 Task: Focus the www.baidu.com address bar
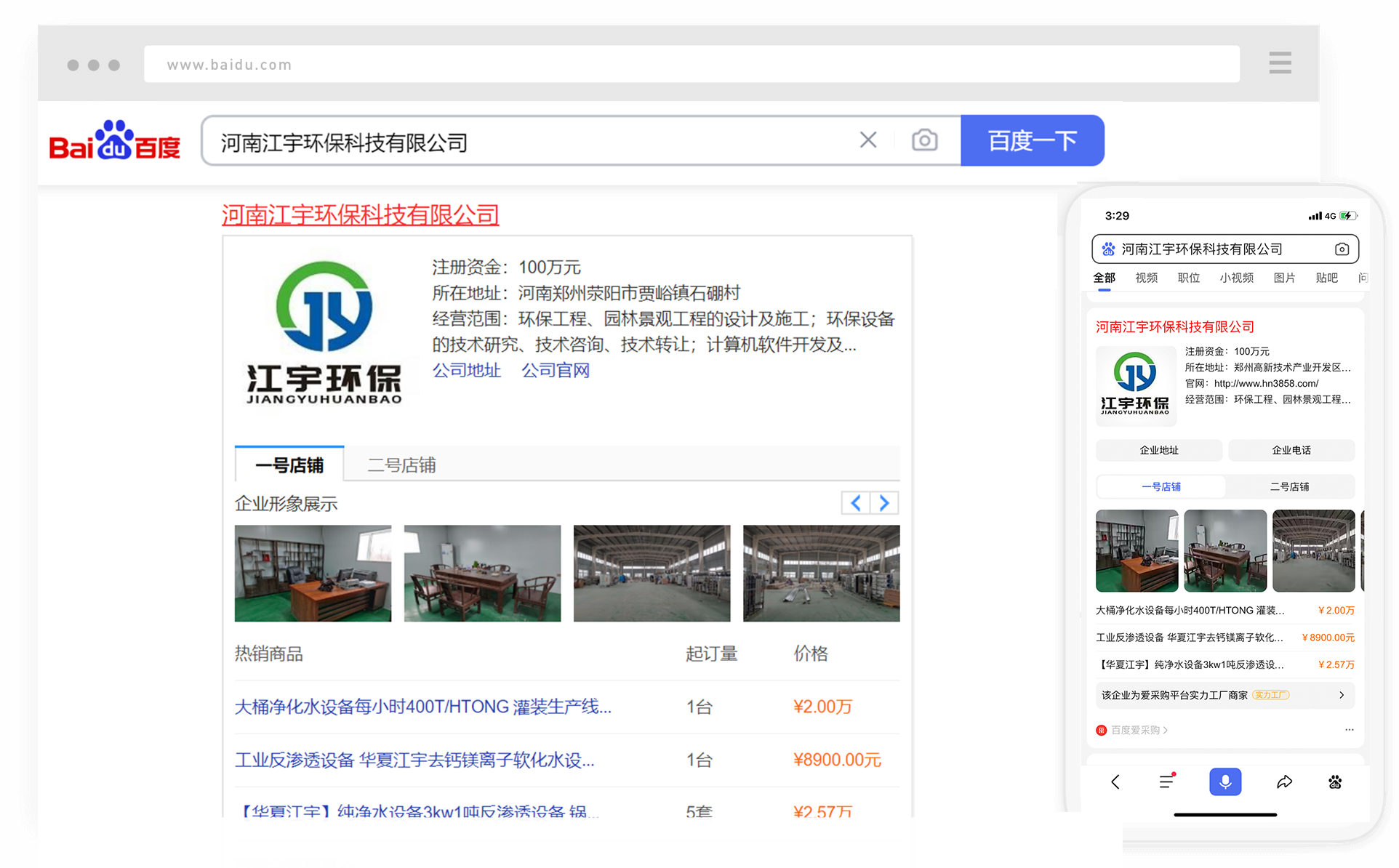(692, 64)
